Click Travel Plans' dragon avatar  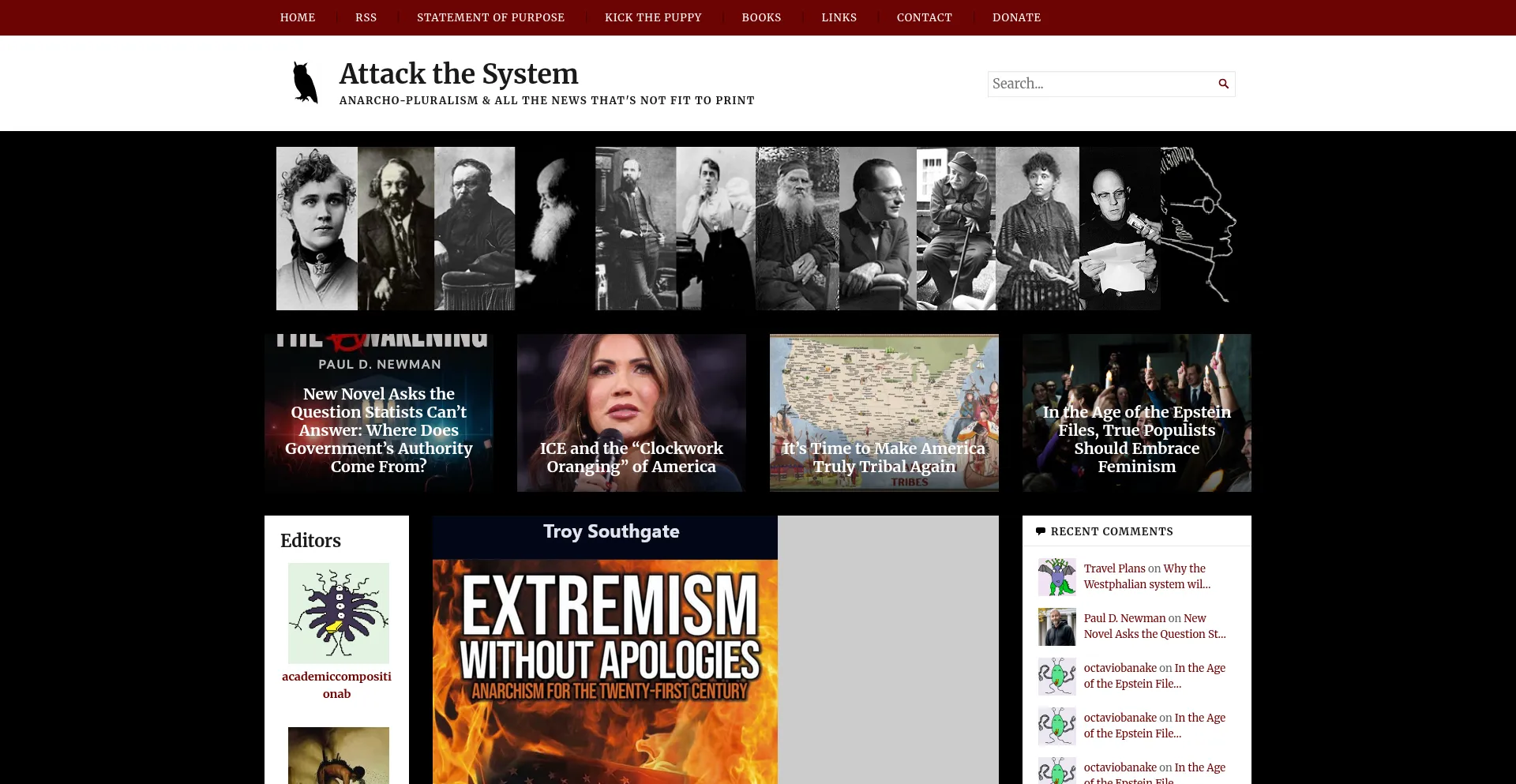(1056, 577)
